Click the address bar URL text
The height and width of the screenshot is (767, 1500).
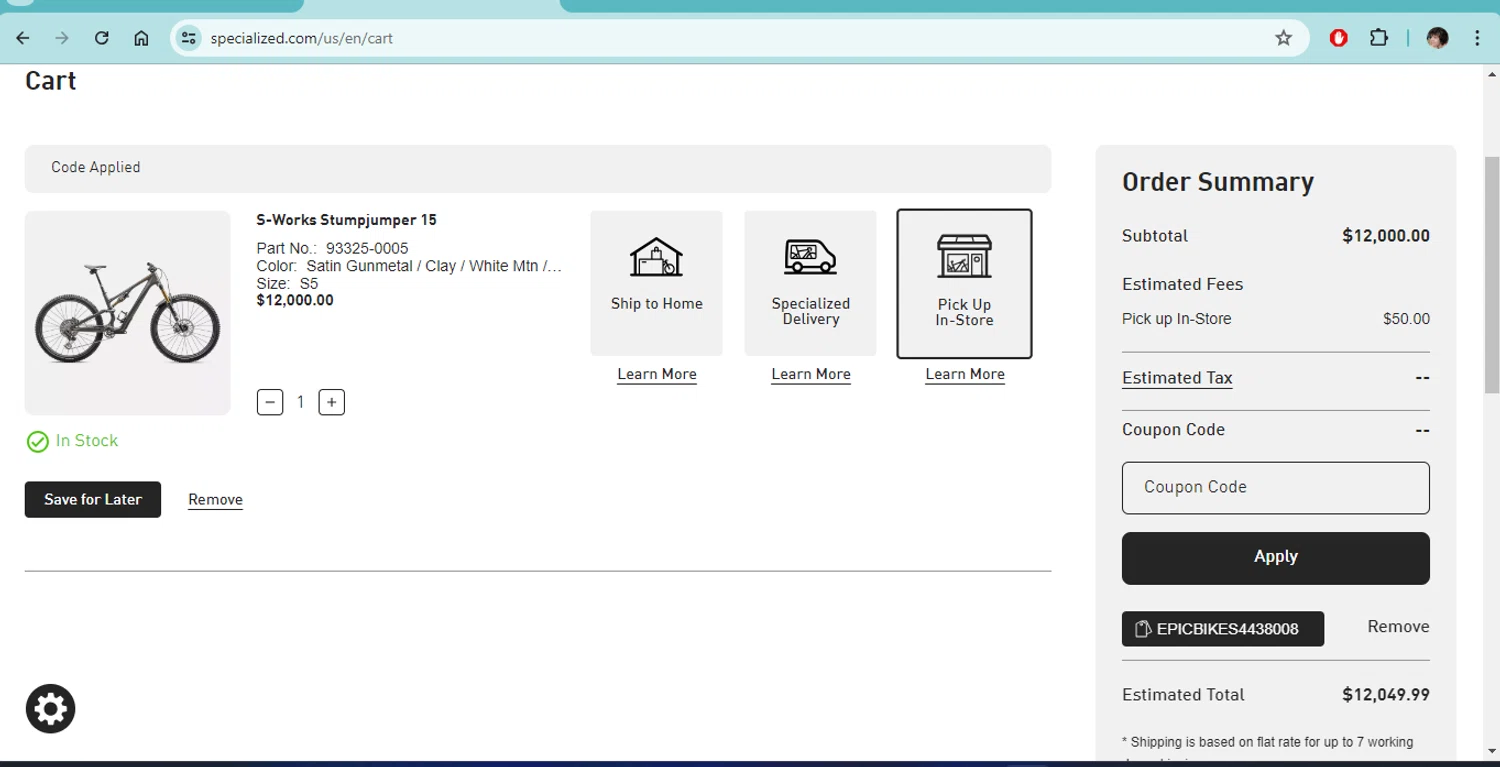click(x=301, y=38)
